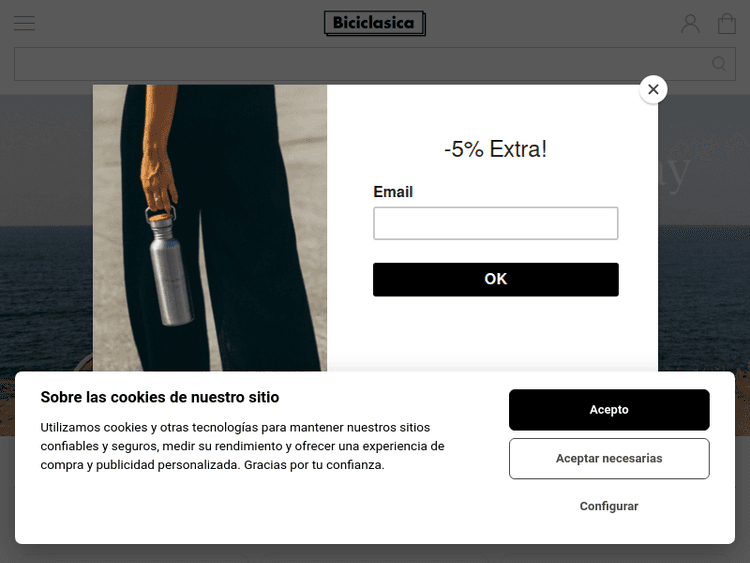
Task: Choose Aceptar necesarias cookies option
Action: [x=609, y=459]
